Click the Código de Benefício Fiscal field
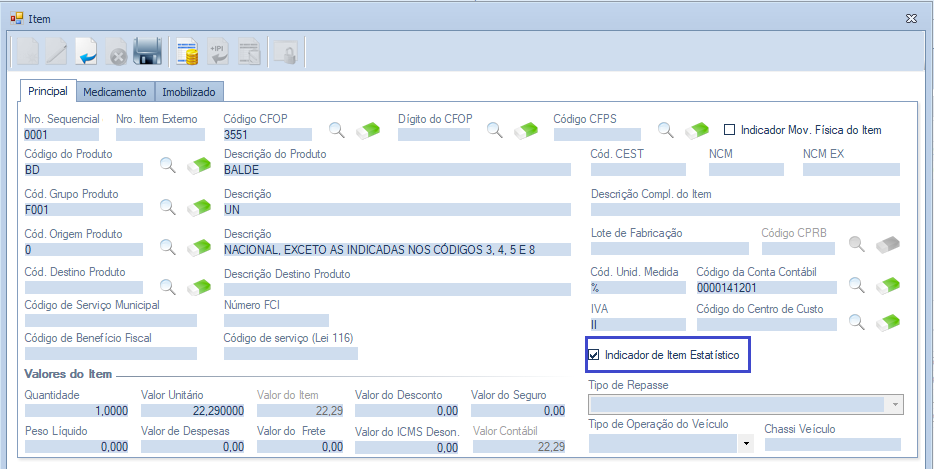The width and height of the screenshot is (934, 469). (111, 353)
